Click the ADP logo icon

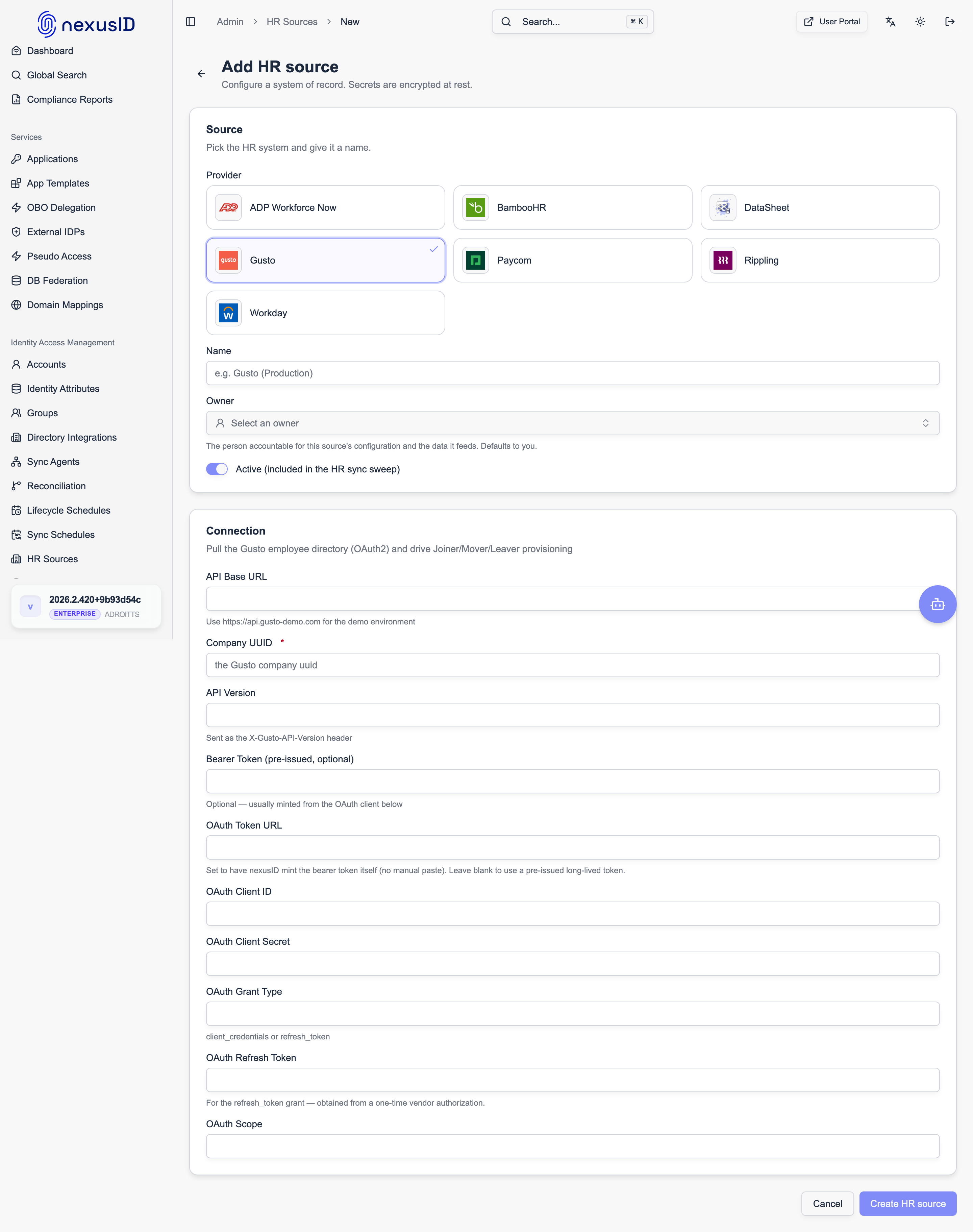click(x=228, y=207)
